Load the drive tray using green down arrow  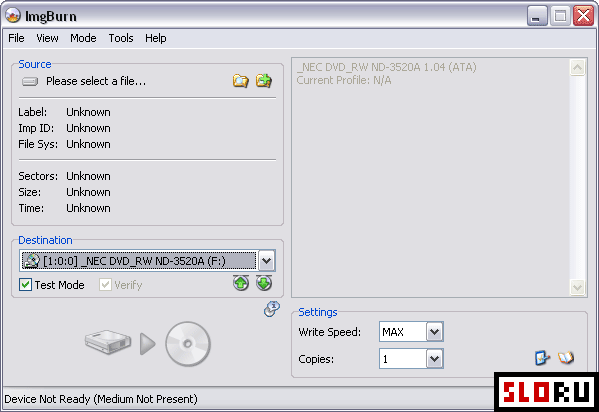pyautogui.click(x=264, y=283)
